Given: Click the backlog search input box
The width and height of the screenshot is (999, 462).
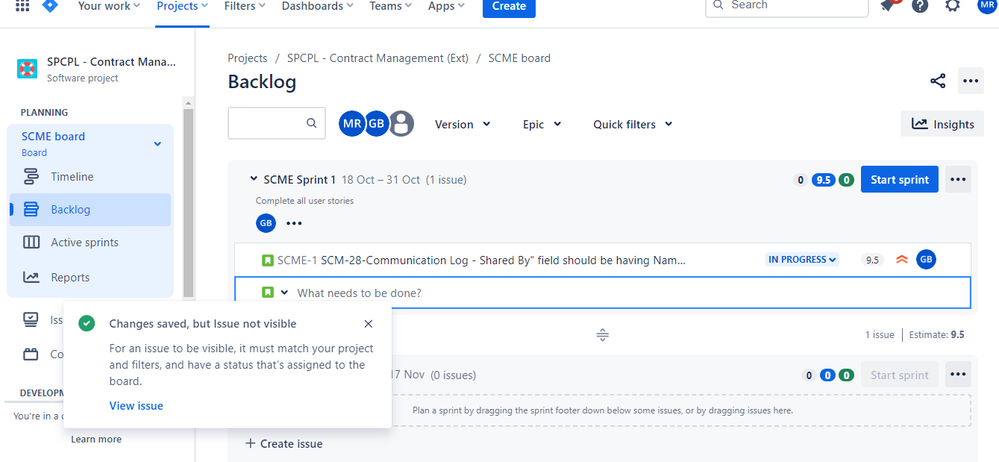Looking at the screenshot, I should coord(277,124).
